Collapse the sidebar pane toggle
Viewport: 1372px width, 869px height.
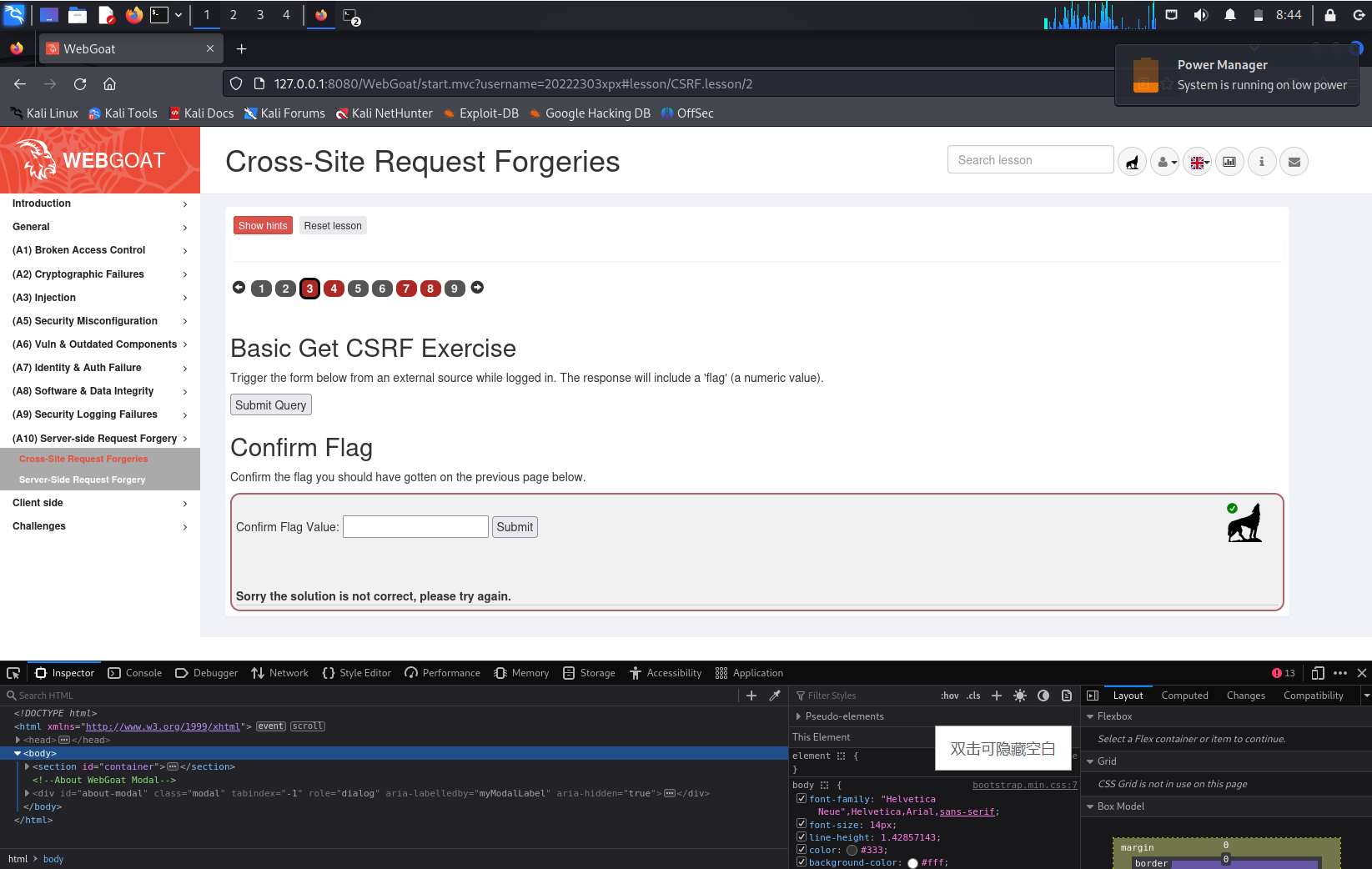(x=1093, y=696)
